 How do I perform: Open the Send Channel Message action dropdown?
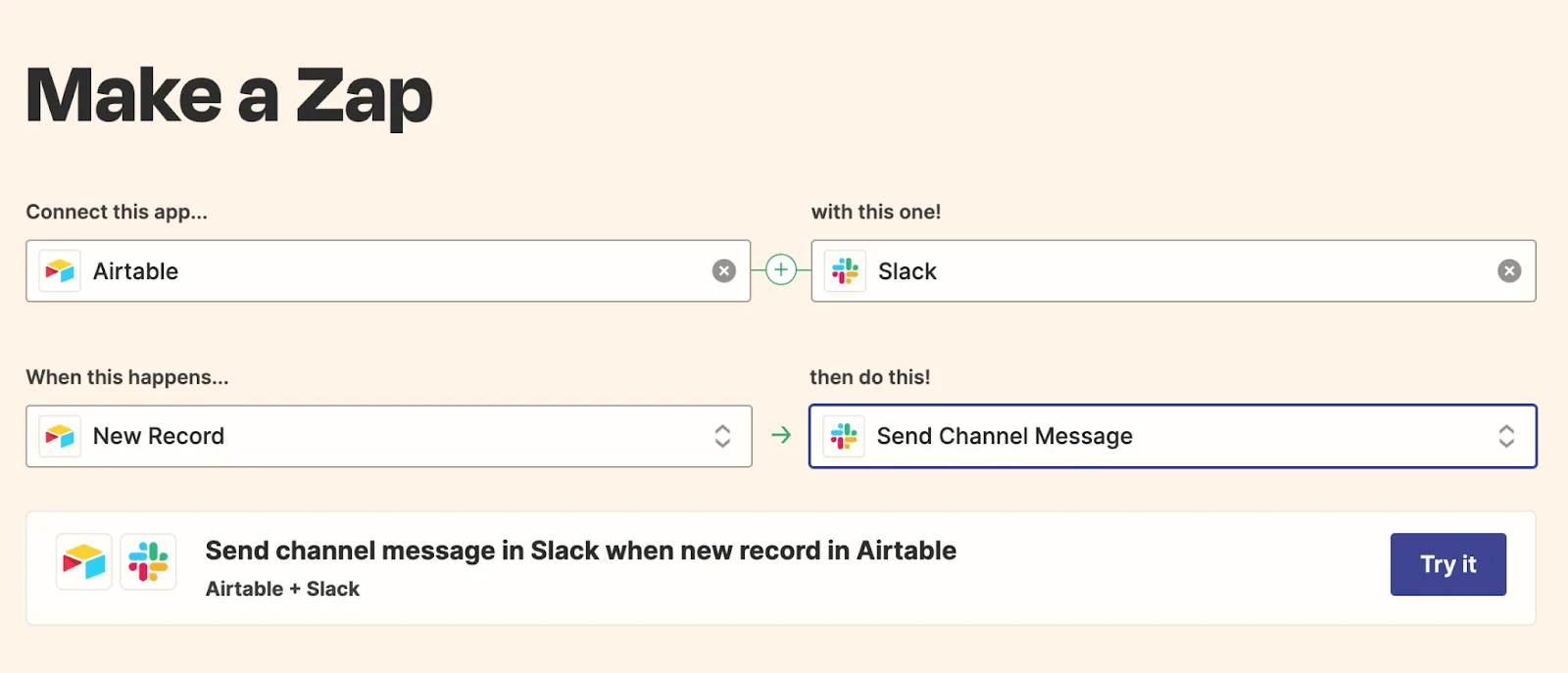click(x=1173, y=436)
